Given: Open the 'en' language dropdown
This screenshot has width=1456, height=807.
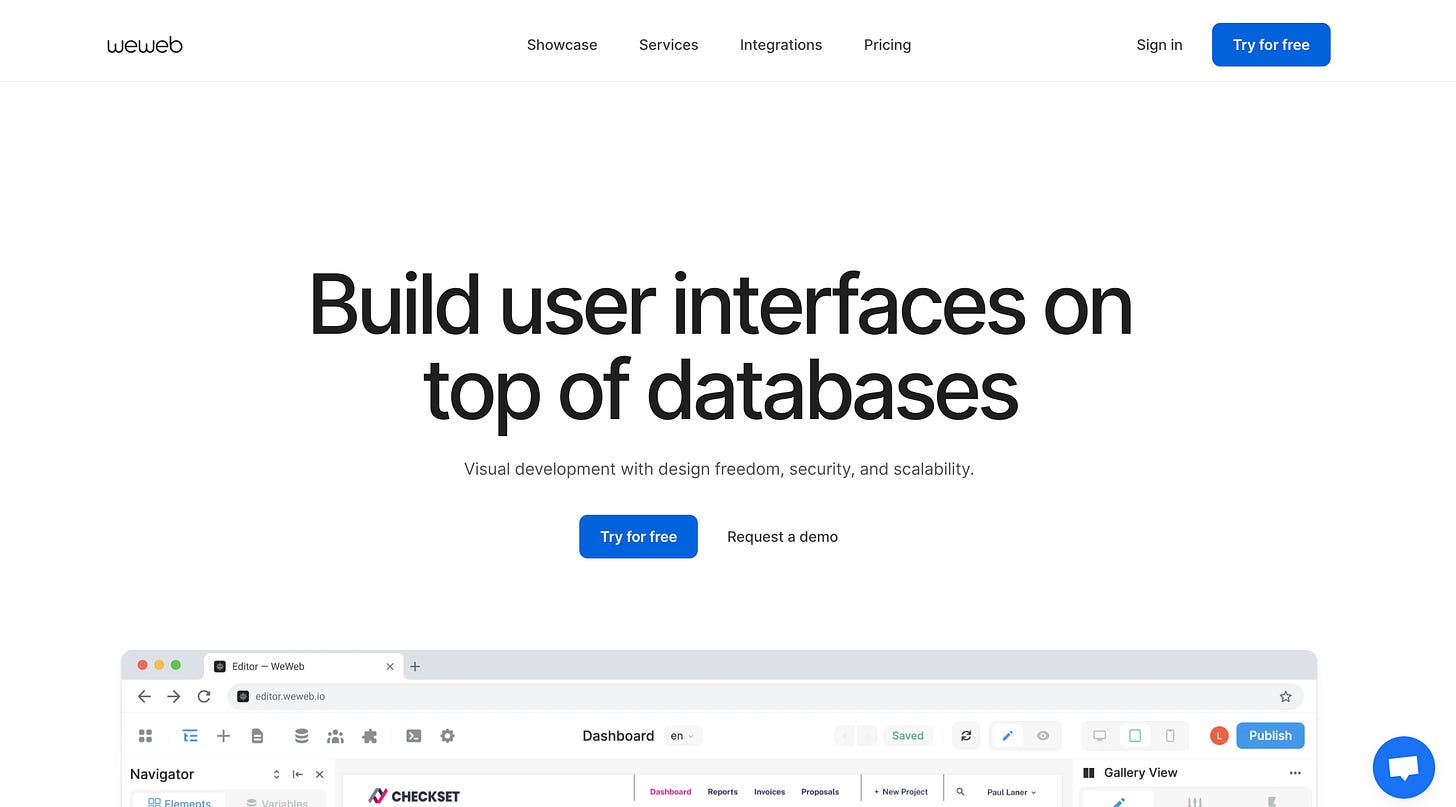Looking at the screenshot, I should [683, 735].
